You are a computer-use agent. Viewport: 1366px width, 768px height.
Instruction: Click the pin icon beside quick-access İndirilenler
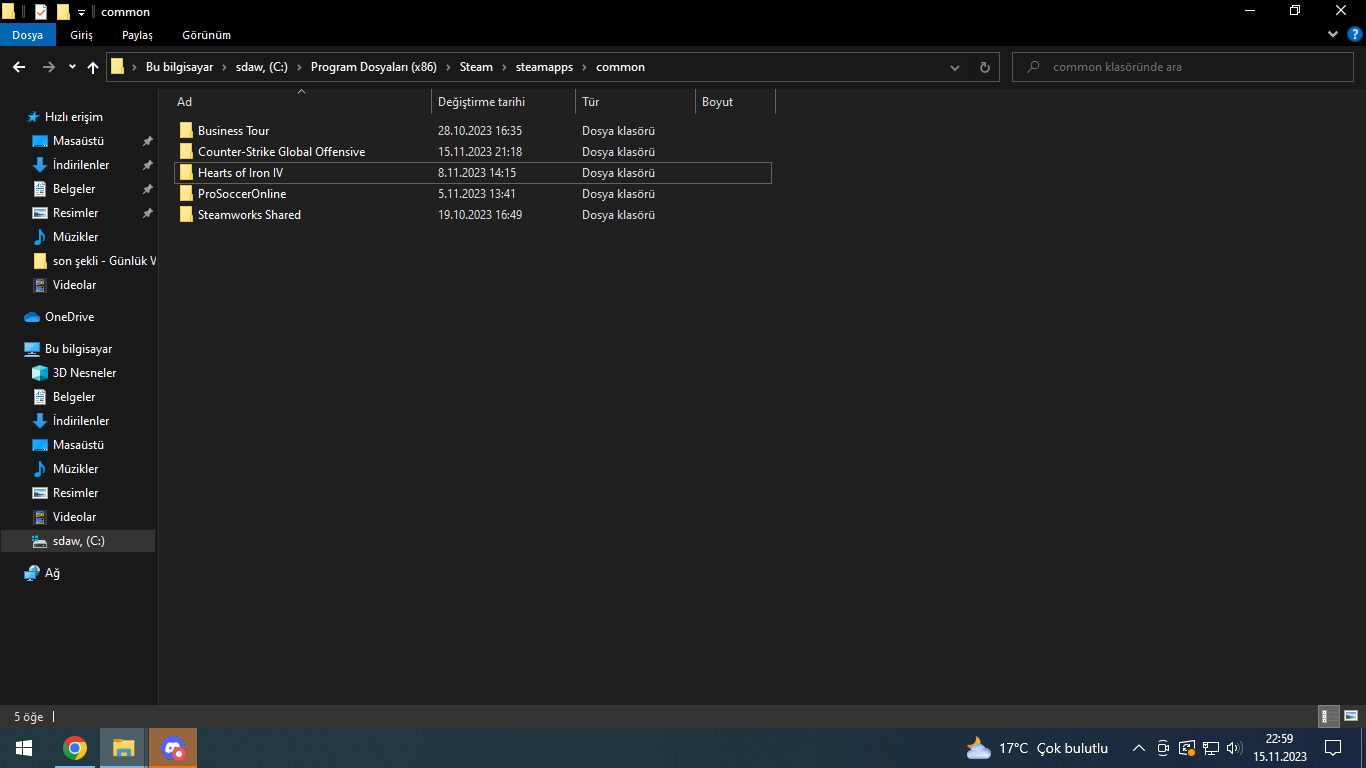[147, 165]
